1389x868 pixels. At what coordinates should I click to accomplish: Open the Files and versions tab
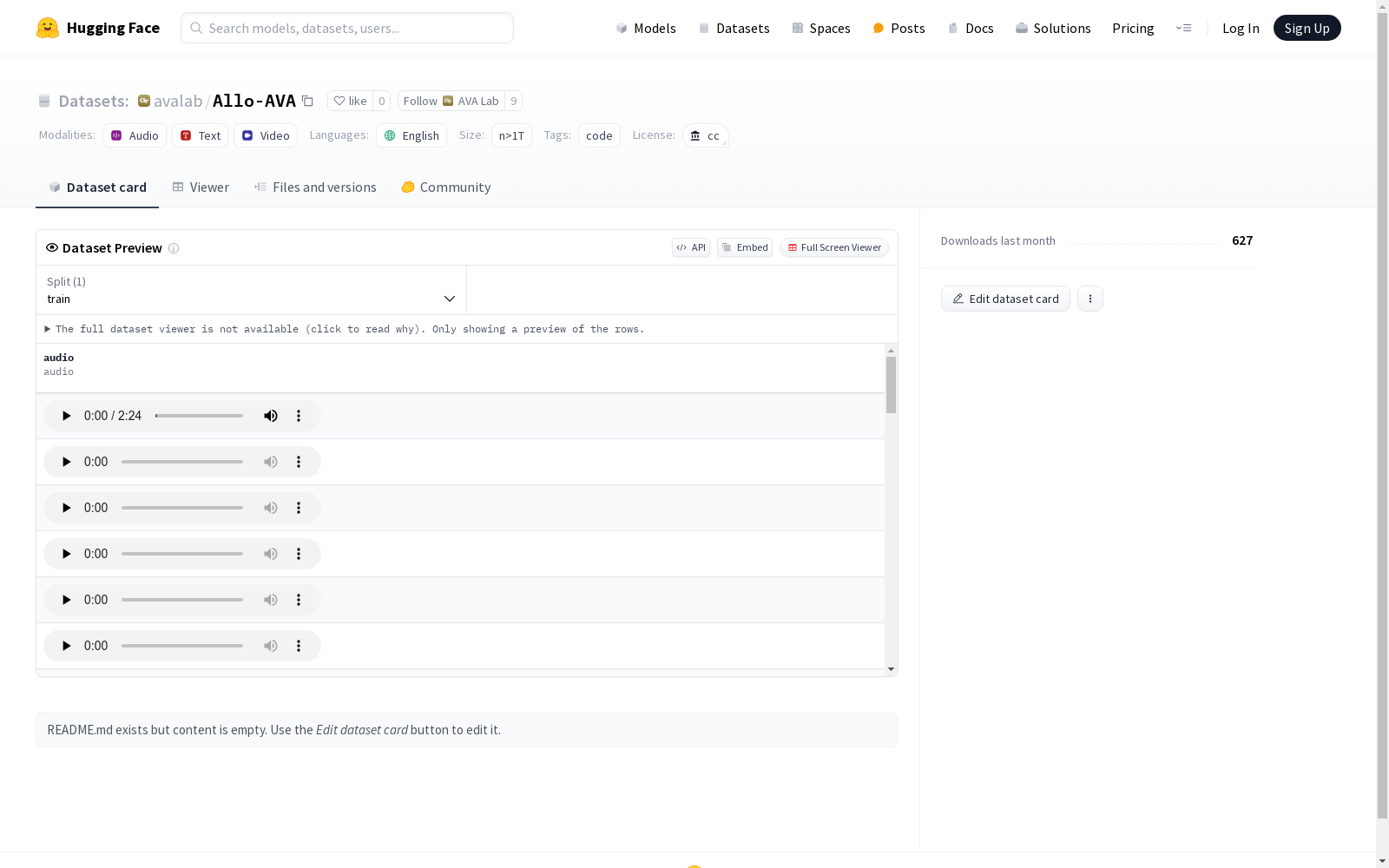315,187
